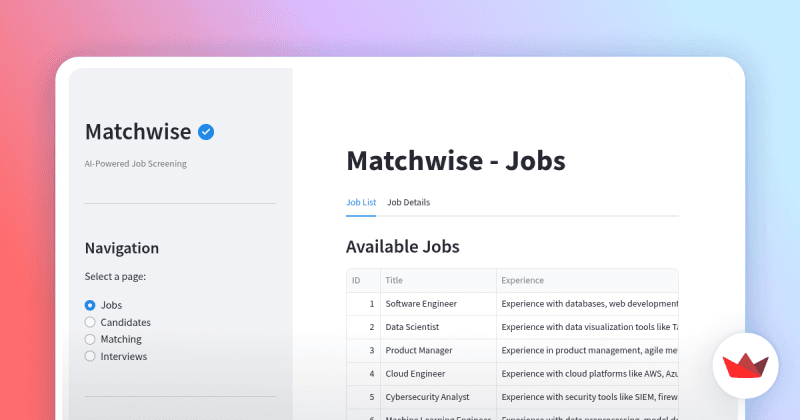Select the Jobs radio button

[x=90, y=305]
